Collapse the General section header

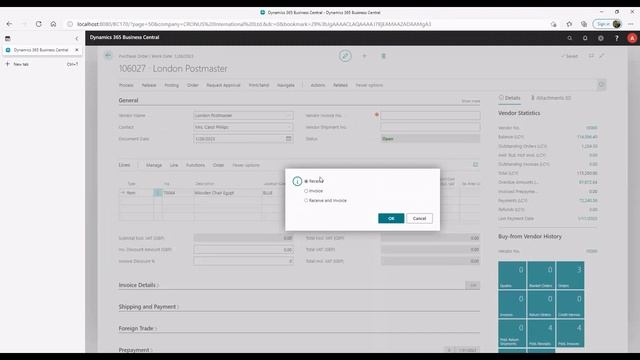point(129,100)
